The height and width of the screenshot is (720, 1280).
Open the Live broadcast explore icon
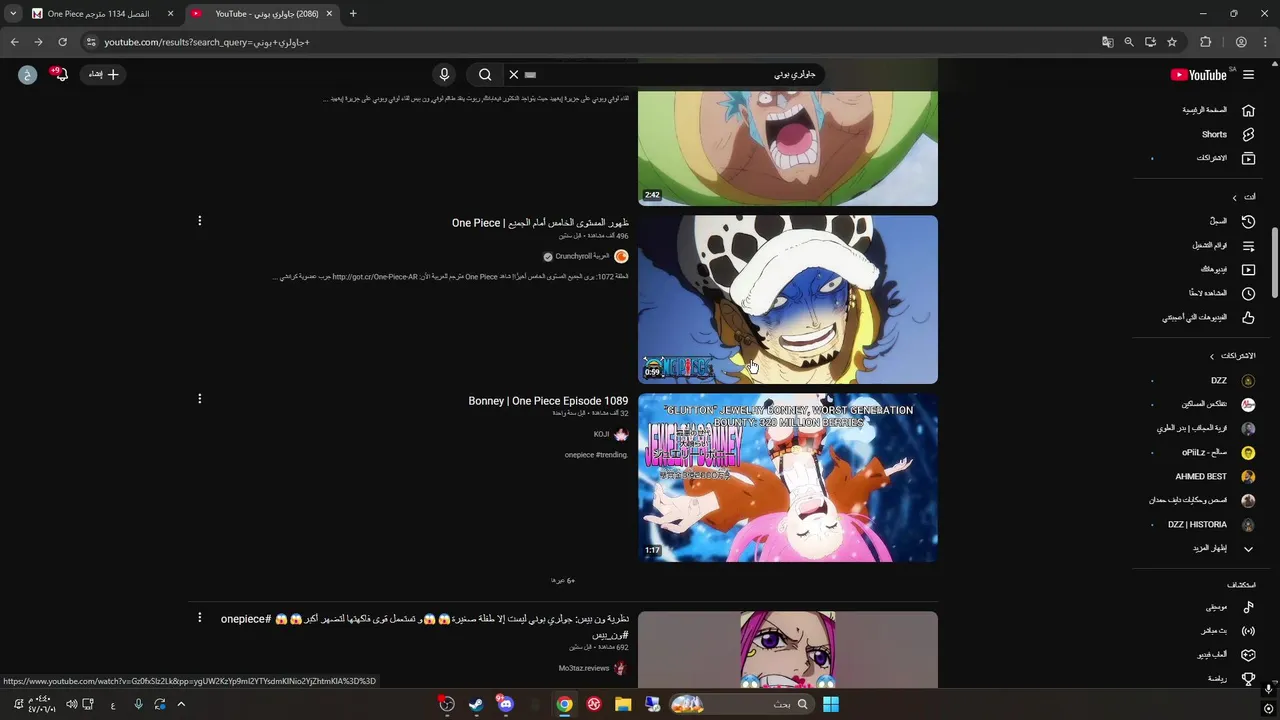tap(1248, 631)
